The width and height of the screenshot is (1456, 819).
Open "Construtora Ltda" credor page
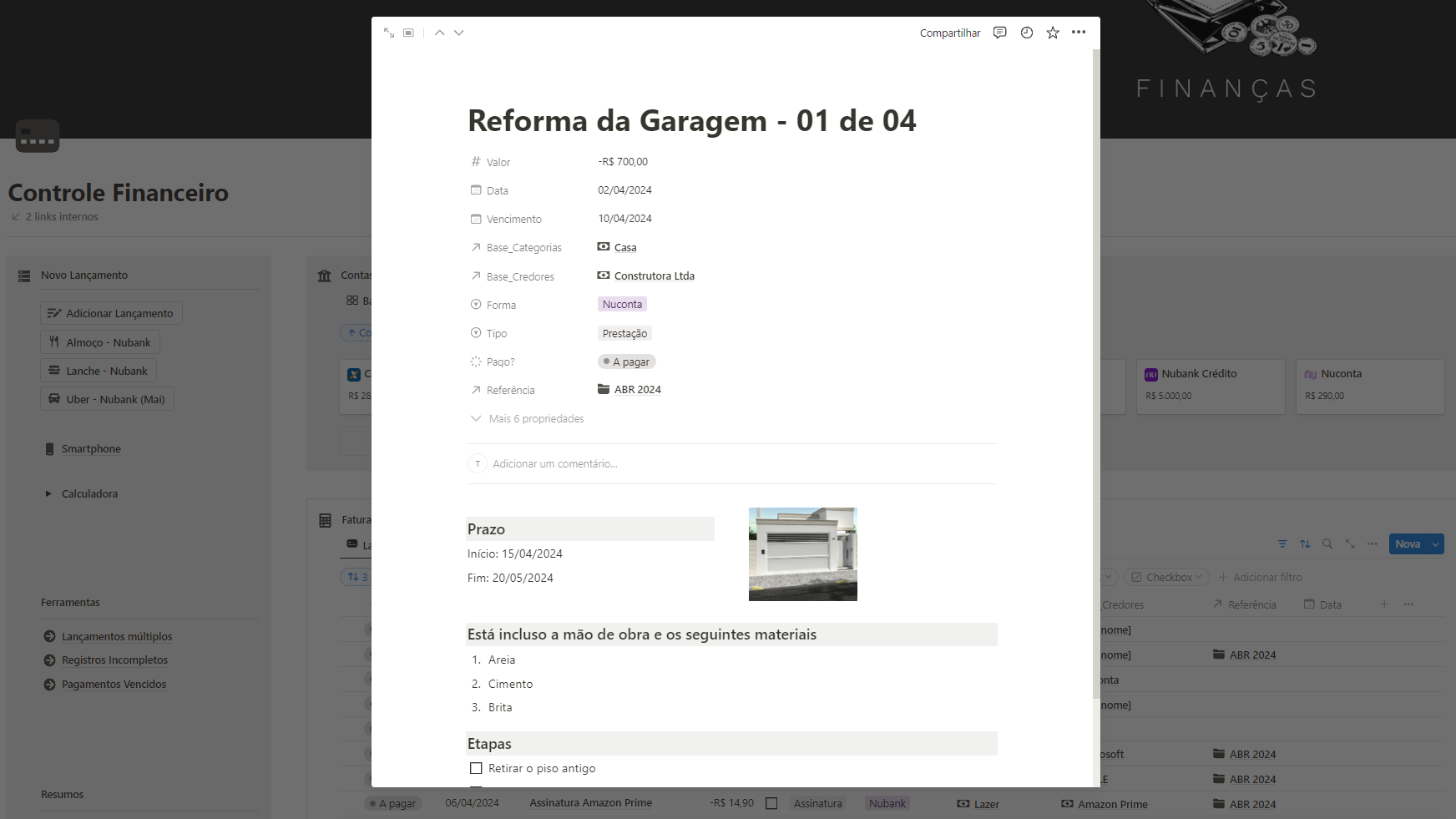coord(653,276)
